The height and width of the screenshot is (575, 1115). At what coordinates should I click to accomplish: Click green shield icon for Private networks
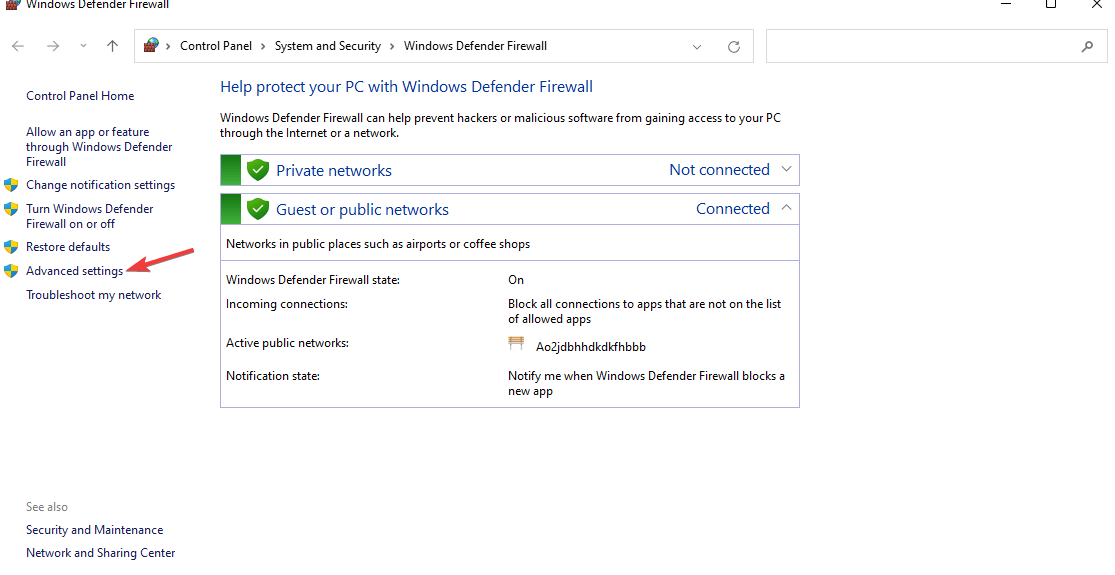(x=257, y=171)
